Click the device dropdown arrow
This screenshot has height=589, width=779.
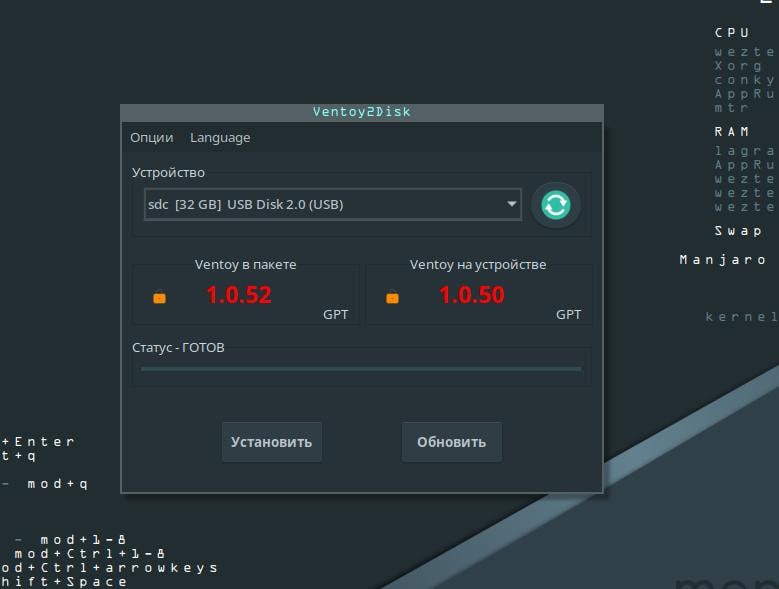click(512, 204)
